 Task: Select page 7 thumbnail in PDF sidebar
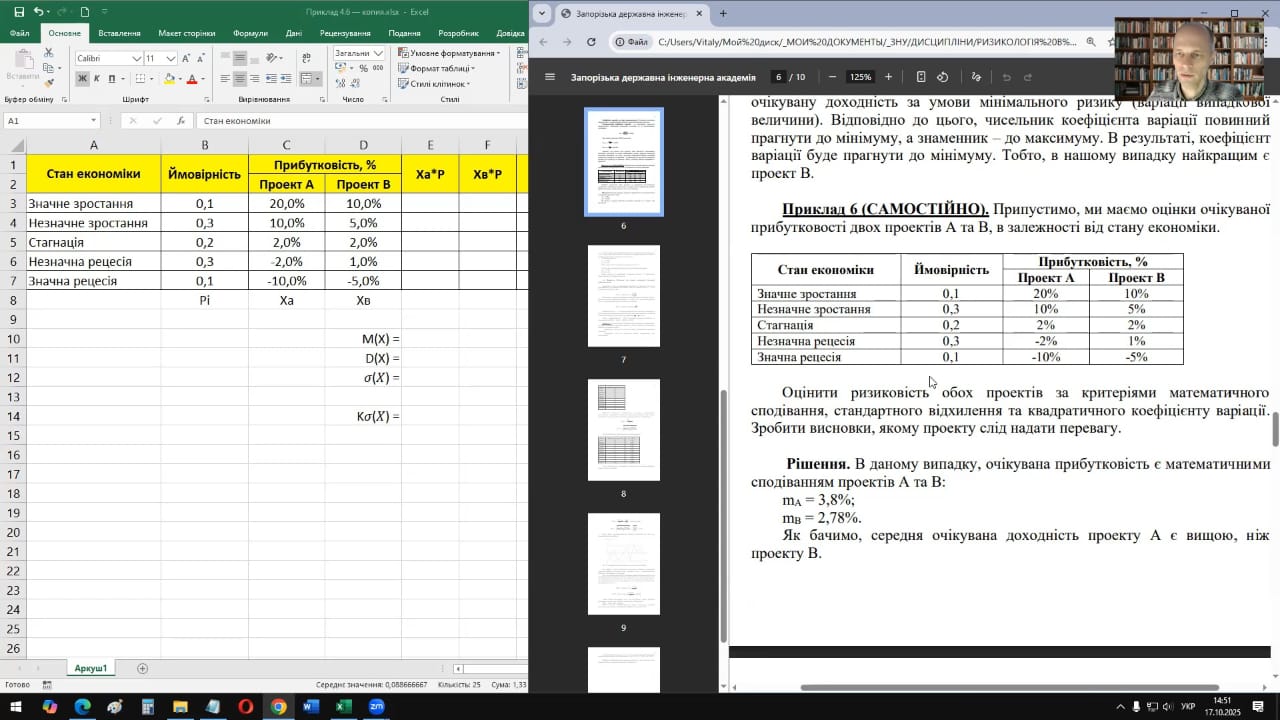click(x=623, y=296)
